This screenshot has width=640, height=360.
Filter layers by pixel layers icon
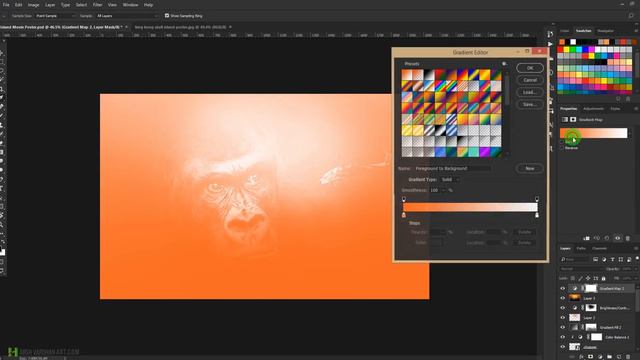pyautogui.click(x=596, y=259)
